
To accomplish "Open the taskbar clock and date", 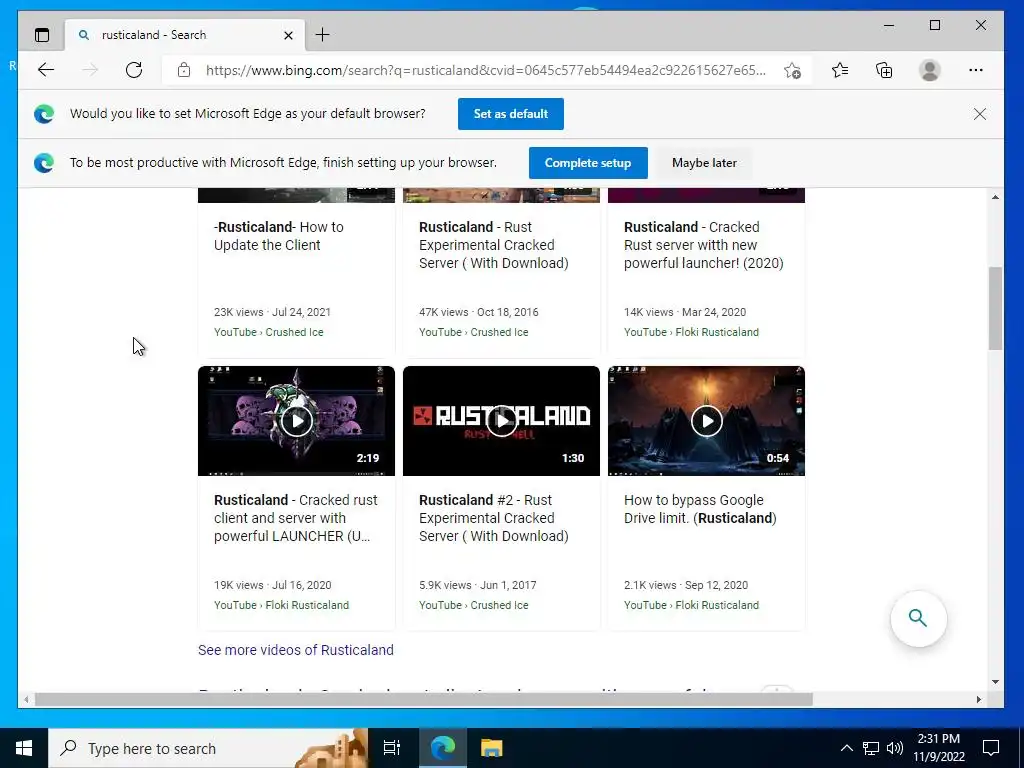I will pos(938,748).
